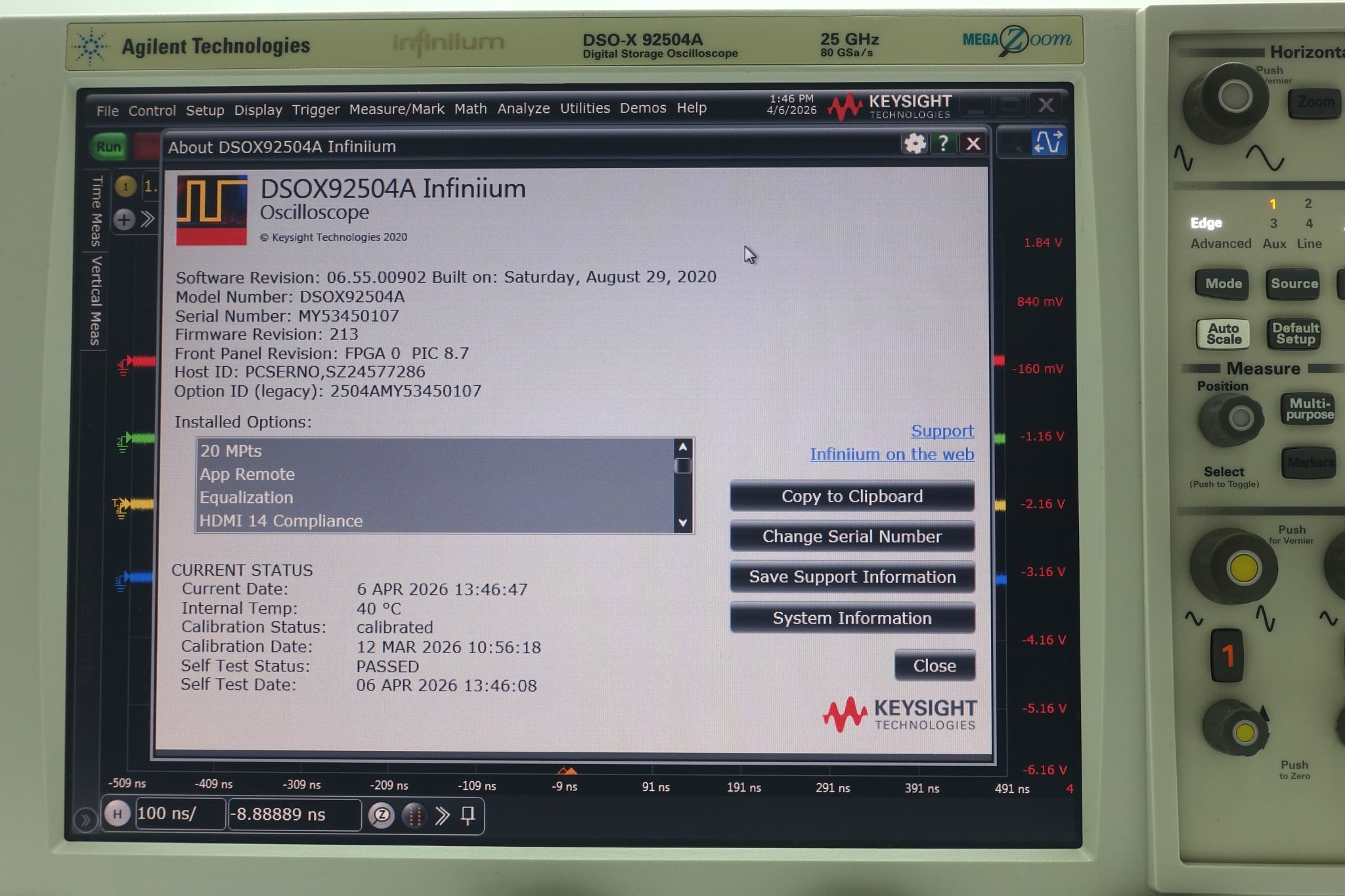Viewport: 1345px width, 896px height.
Task: Open the Analyze menu
Action: coord(523,108)
